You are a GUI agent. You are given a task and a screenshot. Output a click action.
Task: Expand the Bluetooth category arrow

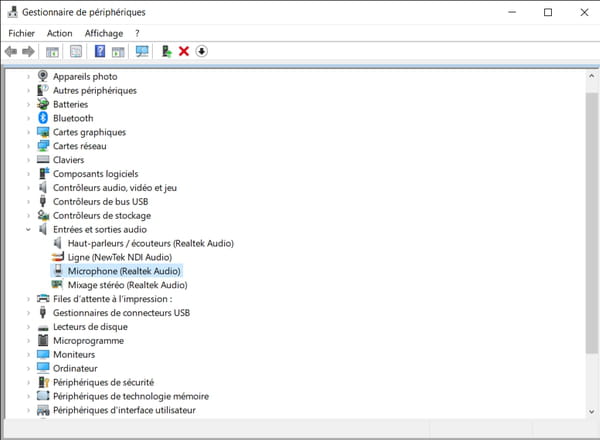coord(28,118)
